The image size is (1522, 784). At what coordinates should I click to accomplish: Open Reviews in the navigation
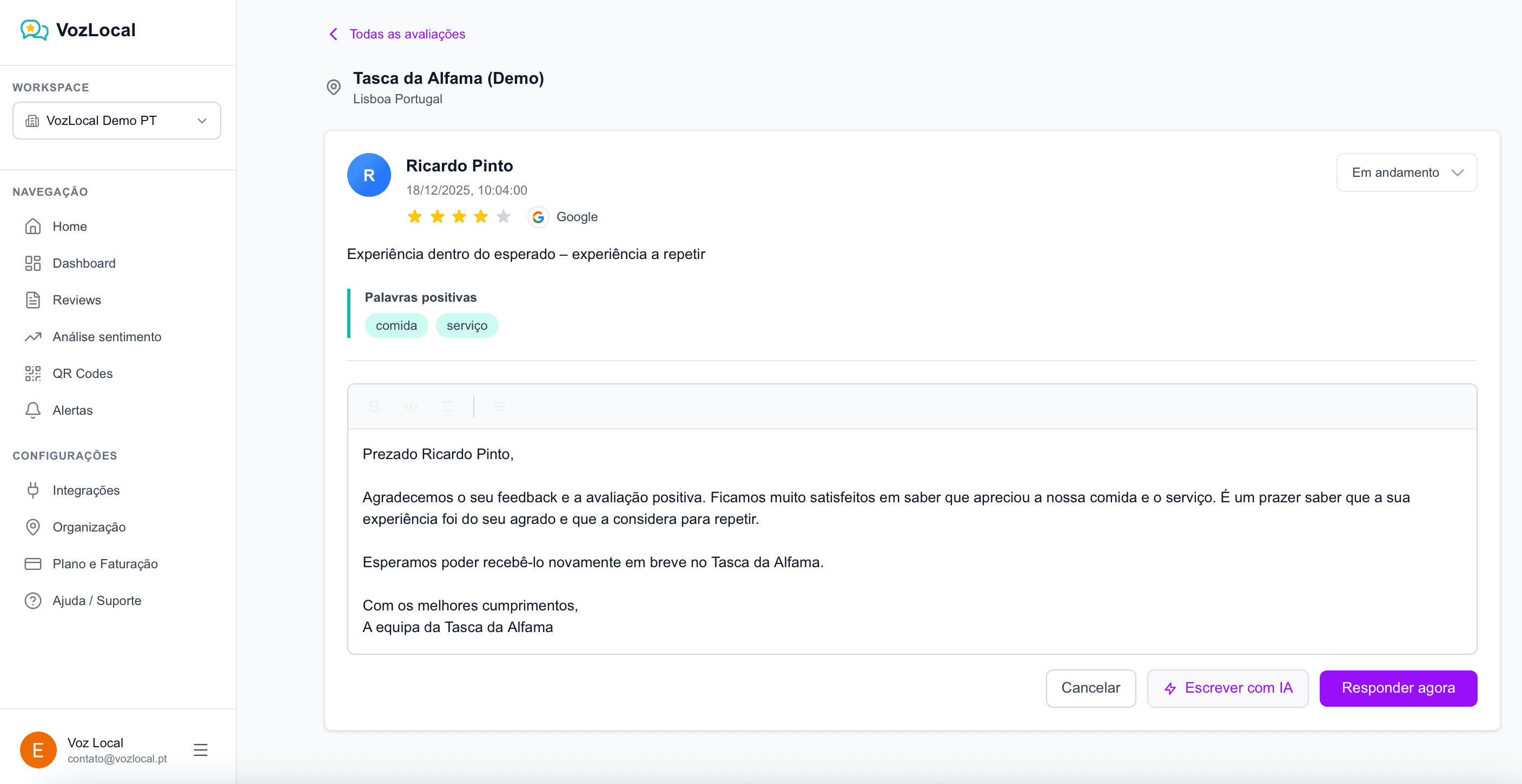77,300
